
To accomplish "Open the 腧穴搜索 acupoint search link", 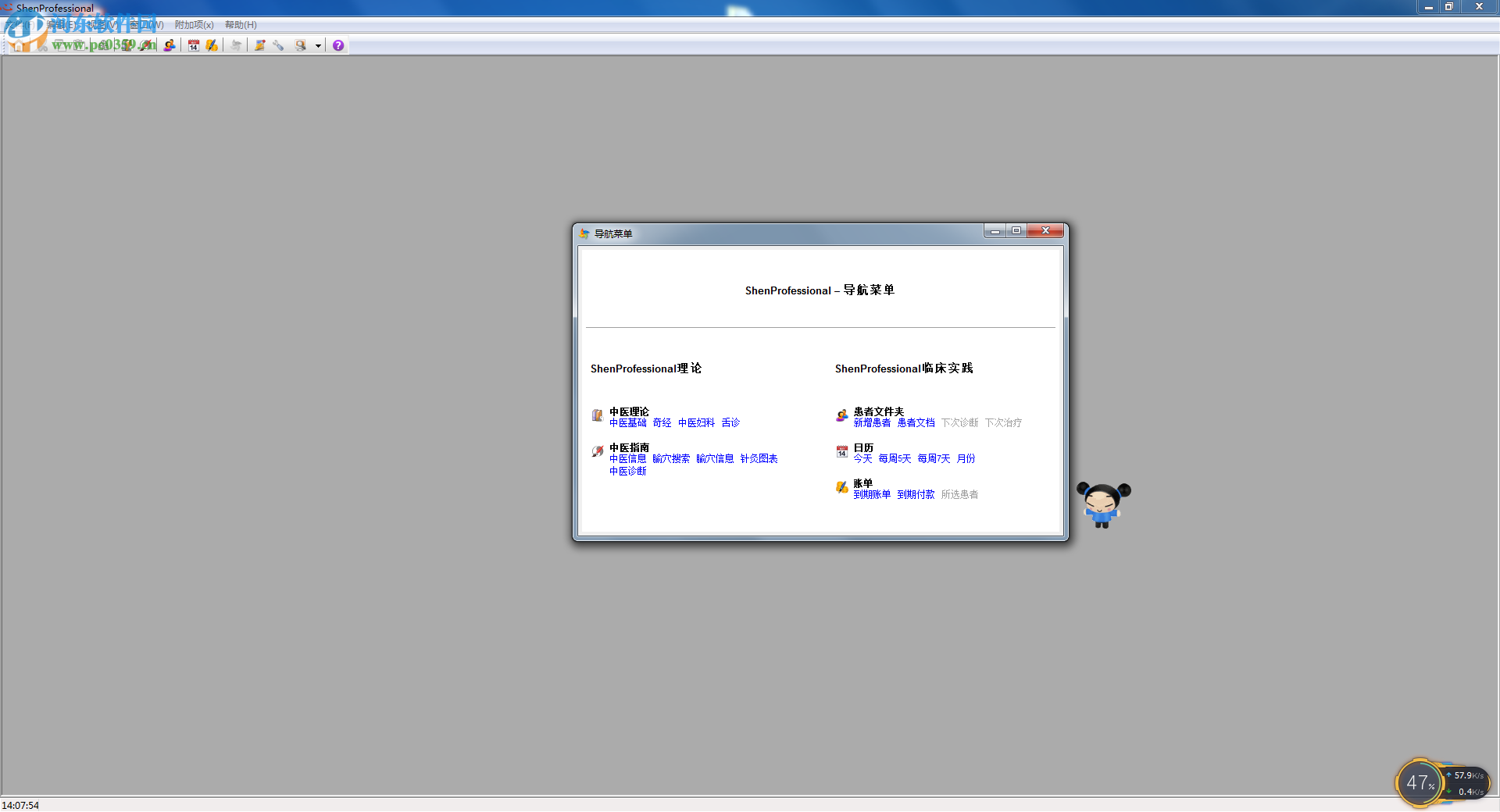I will click(x=672, y=459).
